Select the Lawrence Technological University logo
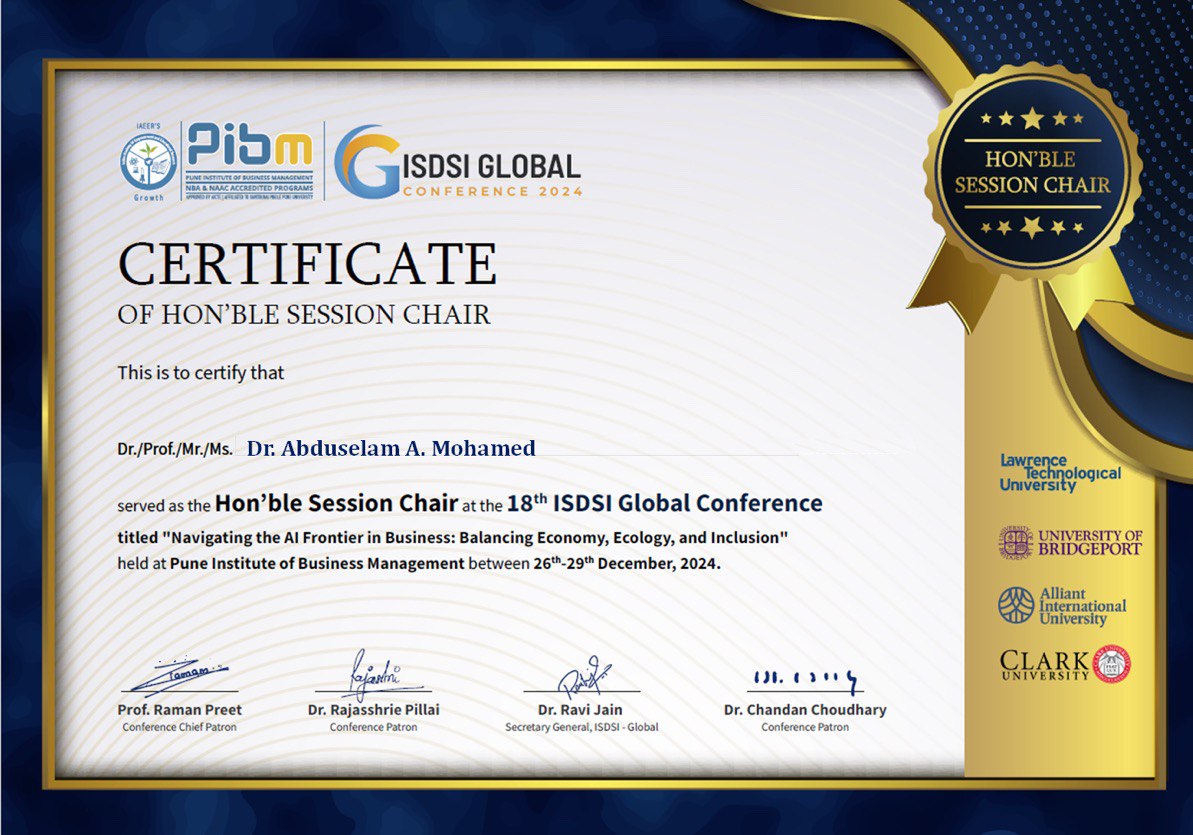The height and width of the screenshot is (835, 1193). (x=1060, y=473)
